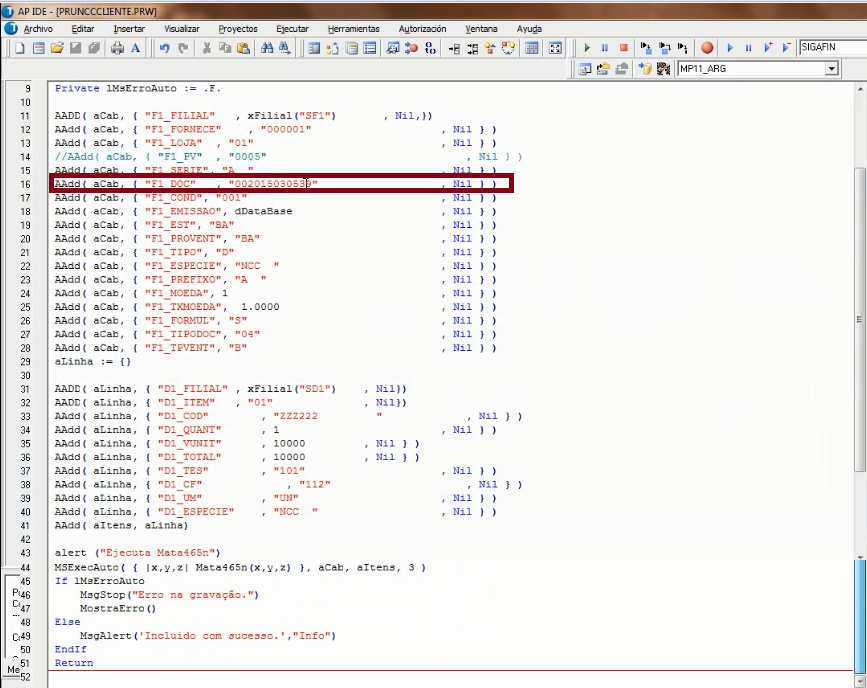Click MostraErro() on line 47

click(118, 608)
